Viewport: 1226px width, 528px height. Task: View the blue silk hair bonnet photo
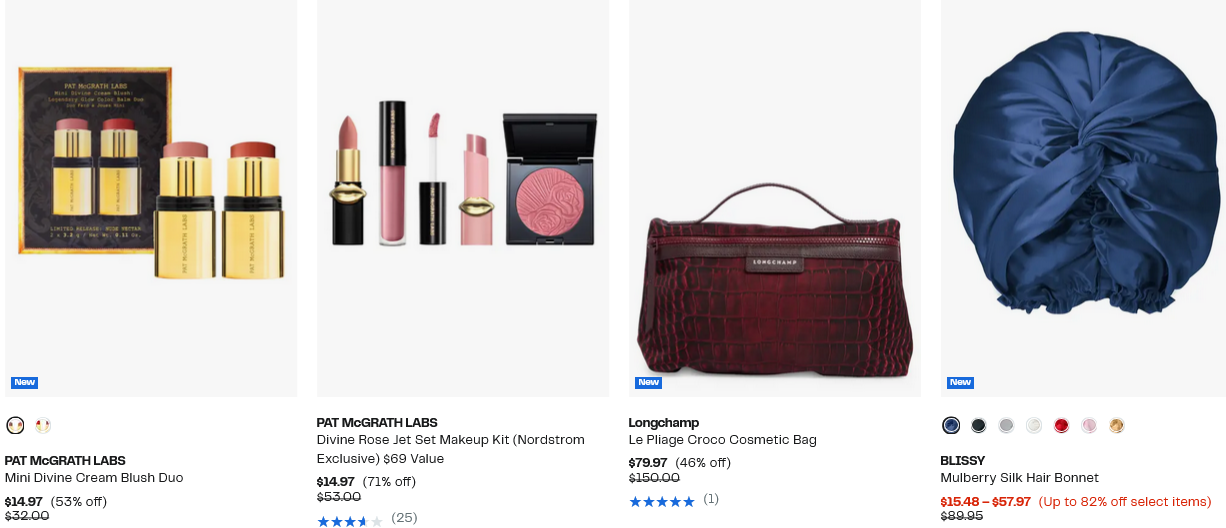point(1083,198)
